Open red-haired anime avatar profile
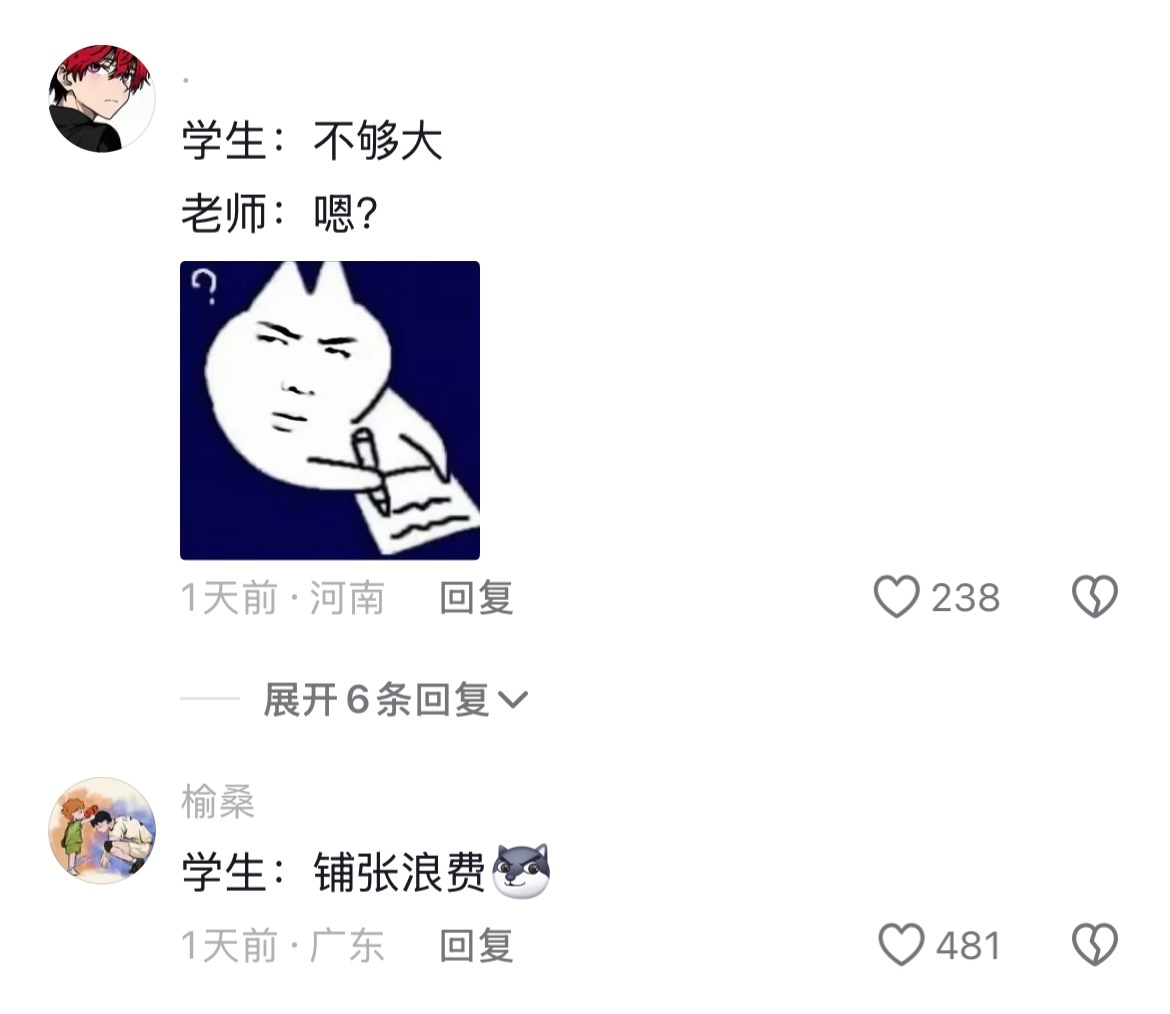1170x1014 pixels. [101, 98]
